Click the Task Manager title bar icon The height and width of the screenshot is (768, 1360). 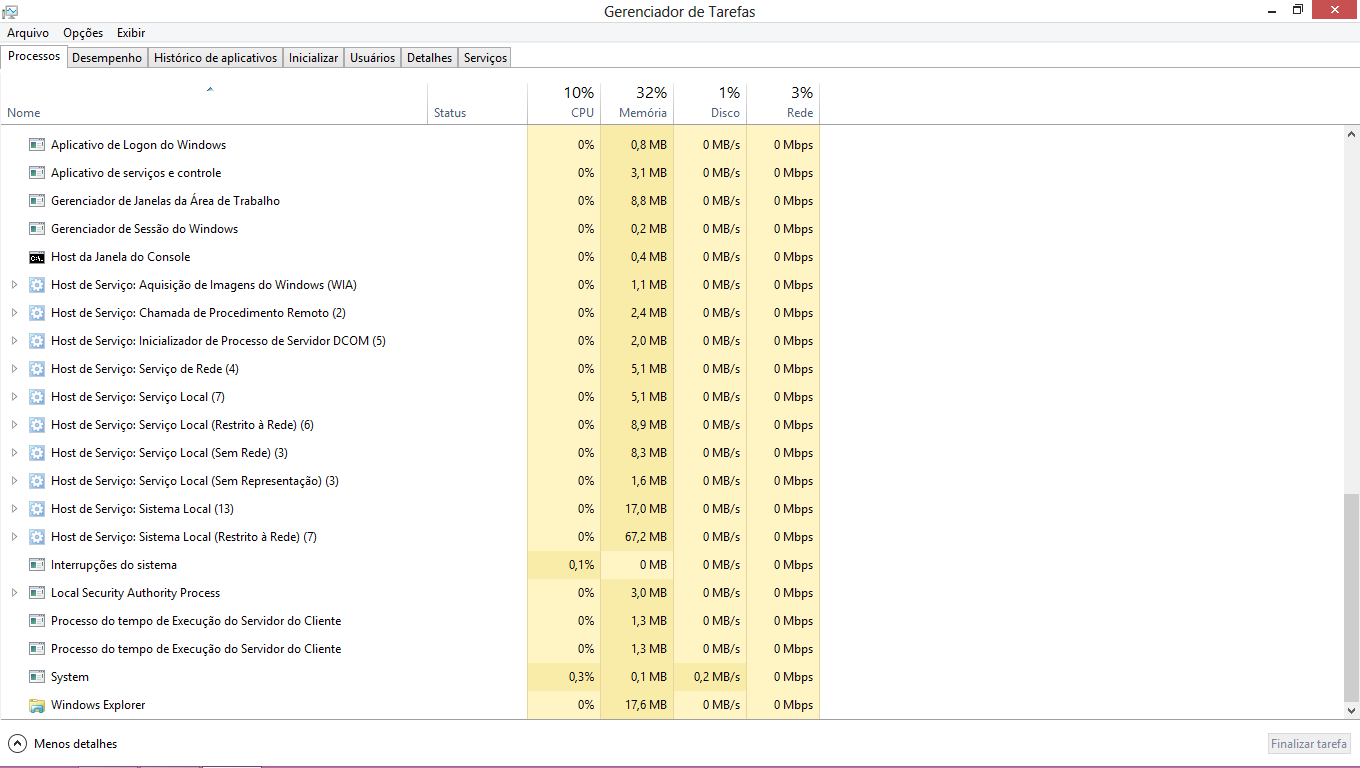[10, 11]
